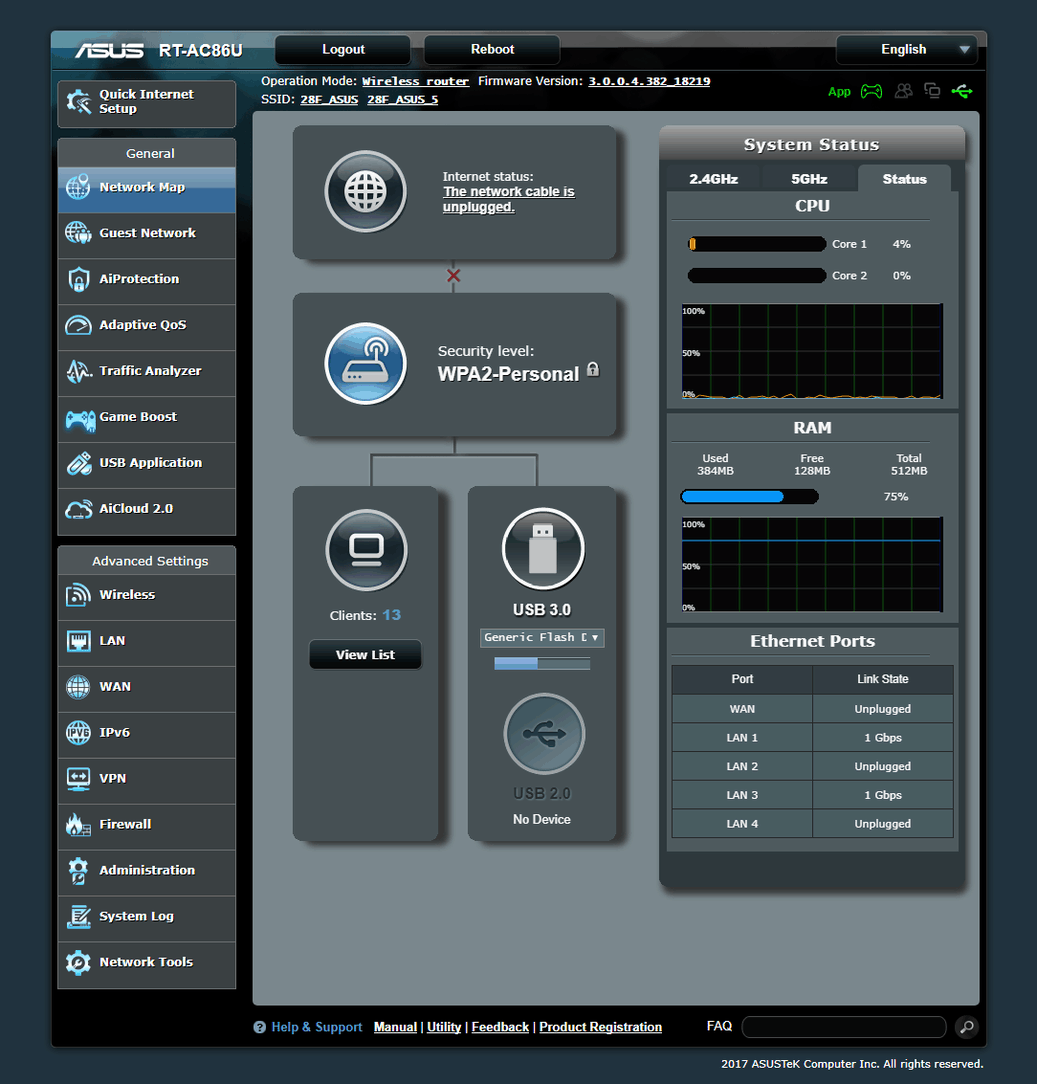The height and width of the screenshot is (1084, 1037).
Task: Click the Core 1 CPU usage bar
Action: 757,244
